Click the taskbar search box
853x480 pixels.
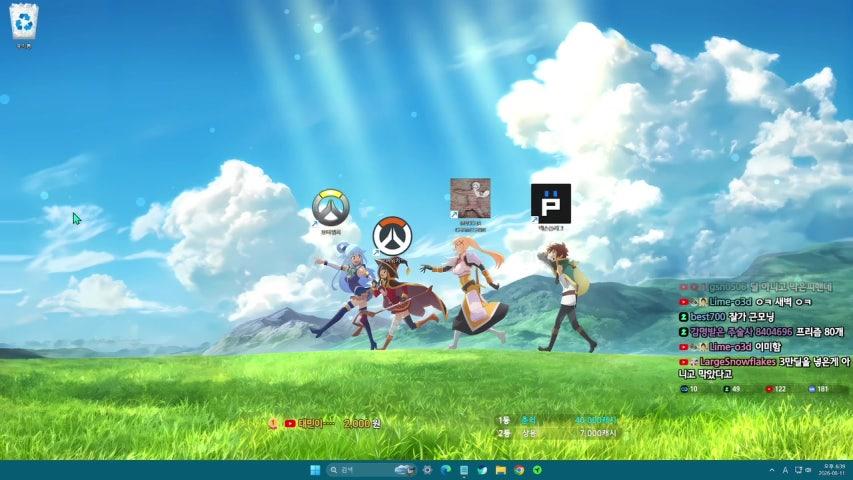tap(372, 470)
